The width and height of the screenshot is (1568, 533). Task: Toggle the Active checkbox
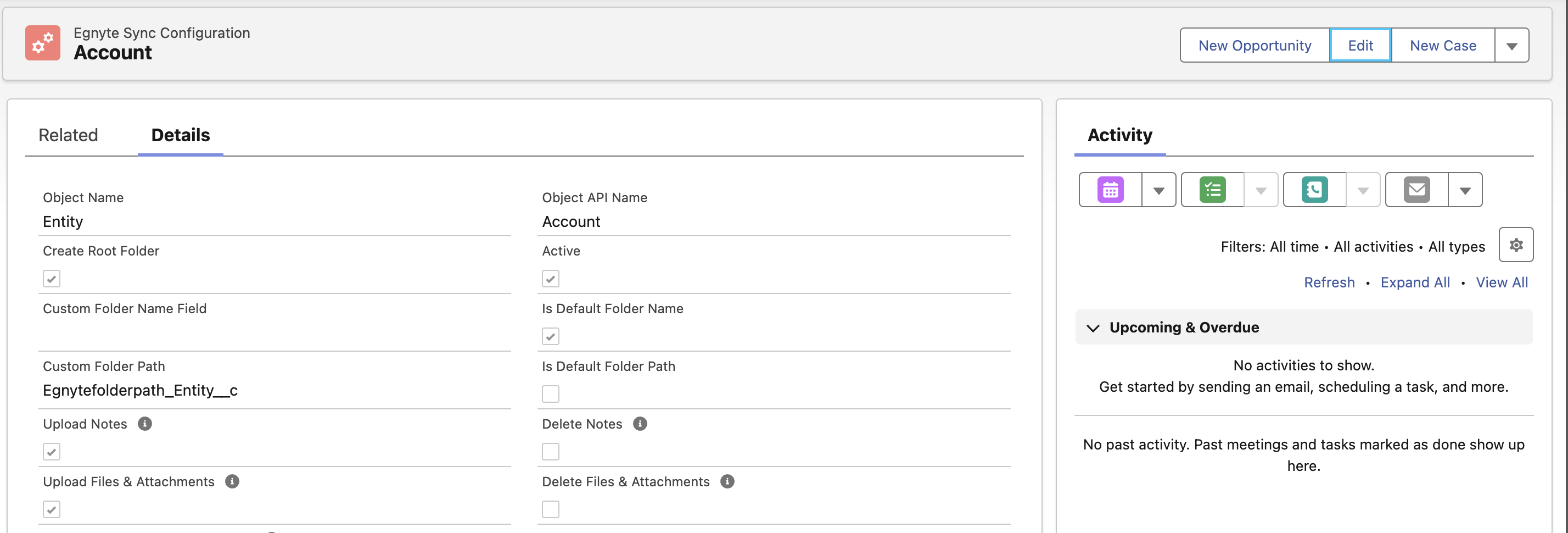pos(551,279)
